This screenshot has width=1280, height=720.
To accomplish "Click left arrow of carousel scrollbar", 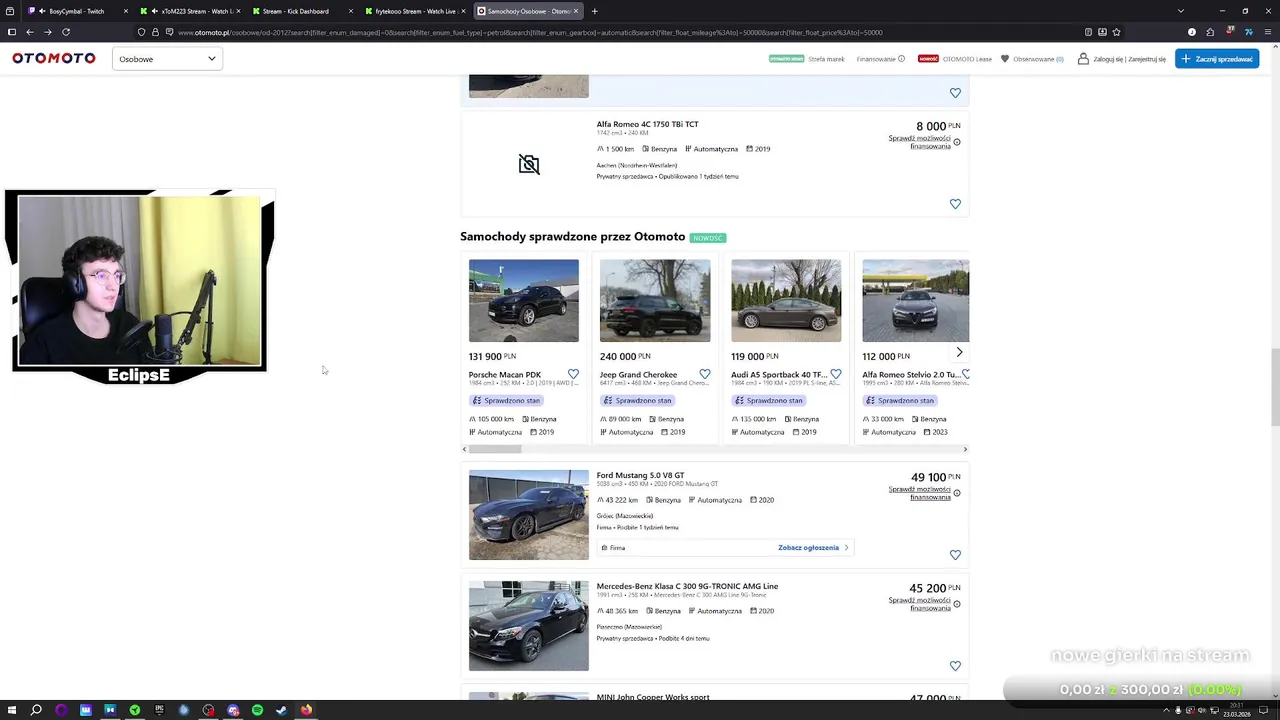I will tap(464, 449).
